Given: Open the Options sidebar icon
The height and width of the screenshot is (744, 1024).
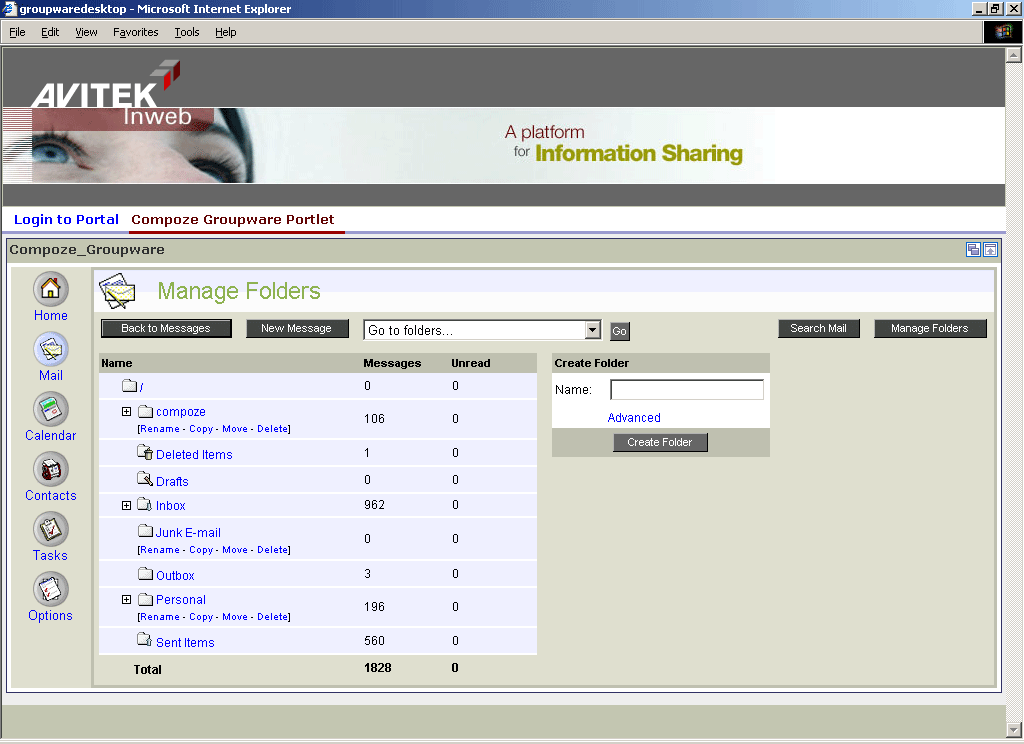Looking at the screenshot, I should pos(50,589).
